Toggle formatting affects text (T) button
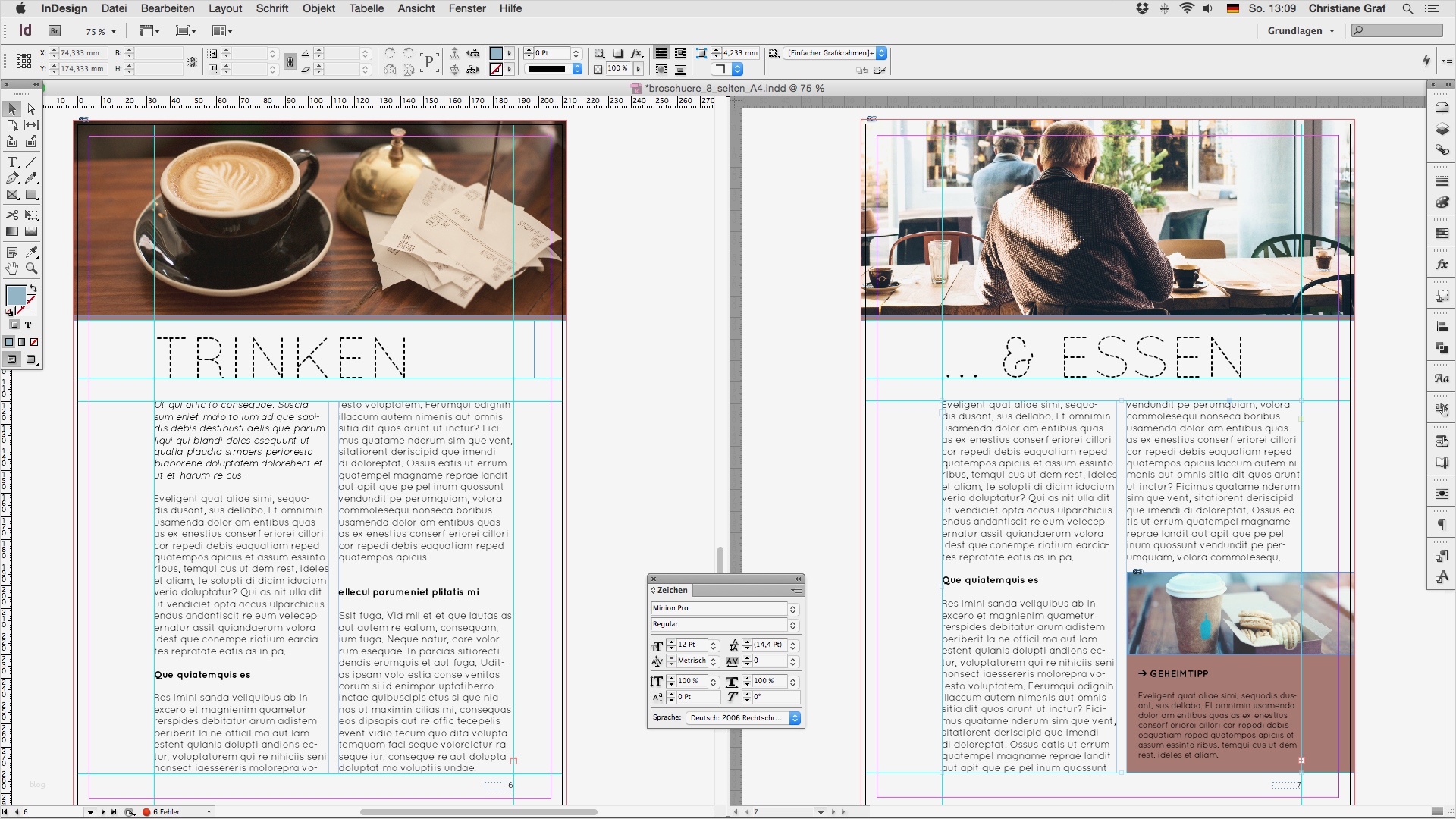 pyautogui.click(x=28, y=325)
